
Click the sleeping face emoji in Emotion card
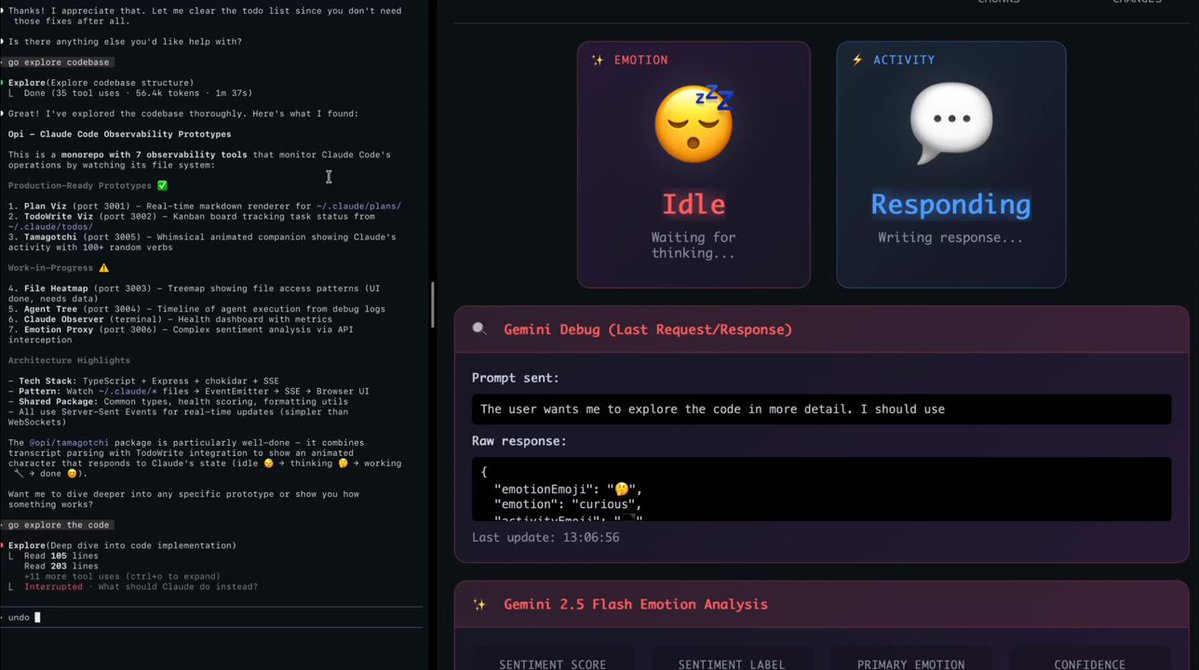point(693,124)
